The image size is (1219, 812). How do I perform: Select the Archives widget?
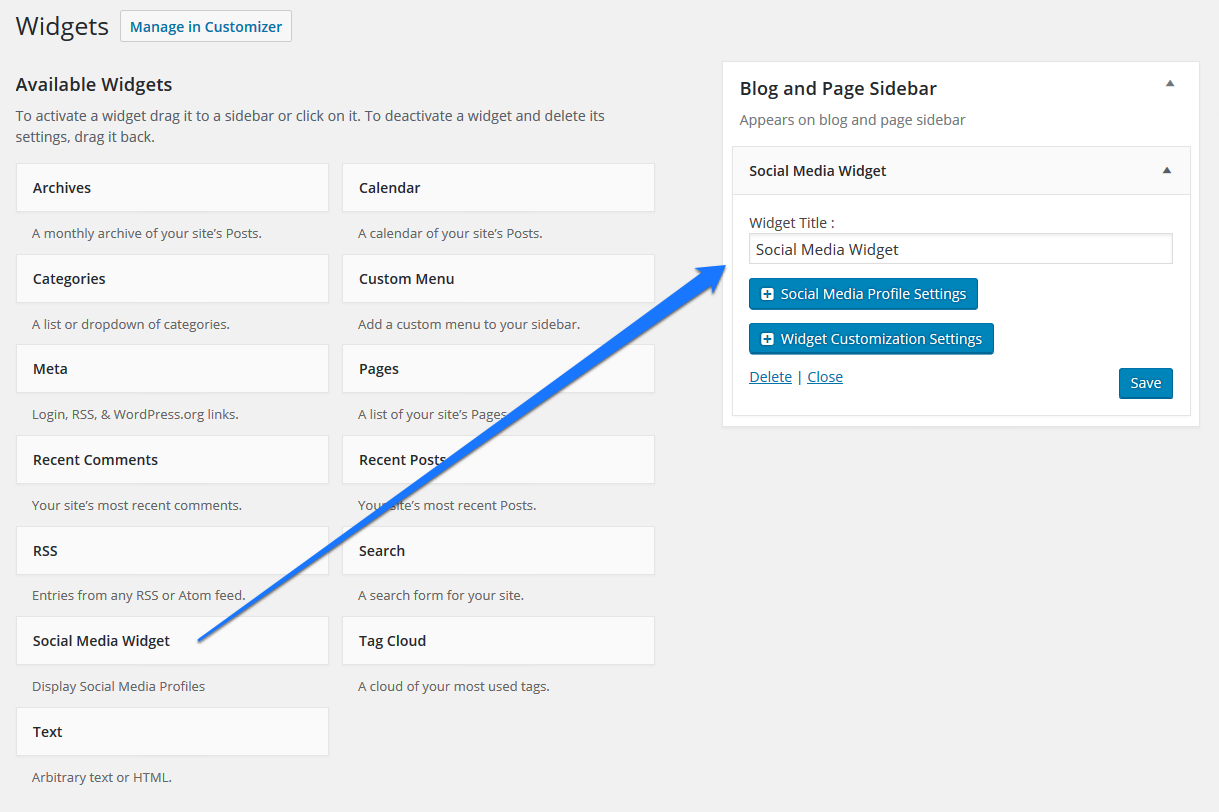click(x=172, y=188)
